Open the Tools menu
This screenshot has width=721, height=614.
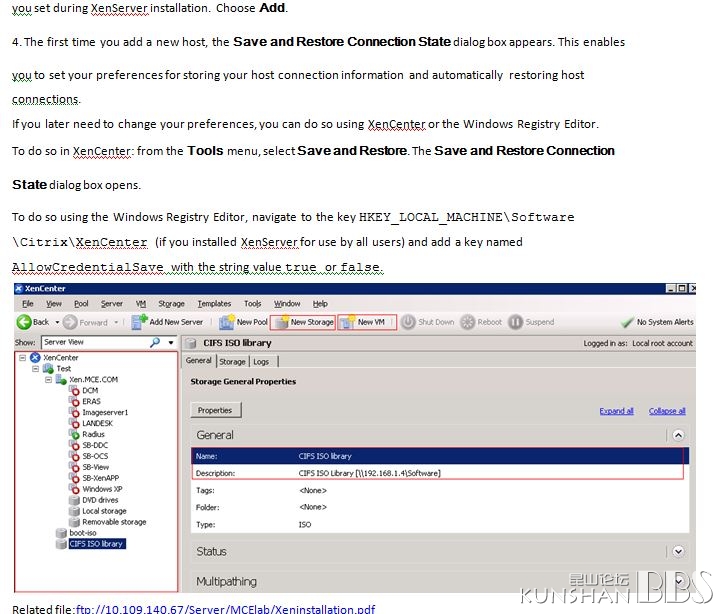pyautogui.click(x=252, y=304)
